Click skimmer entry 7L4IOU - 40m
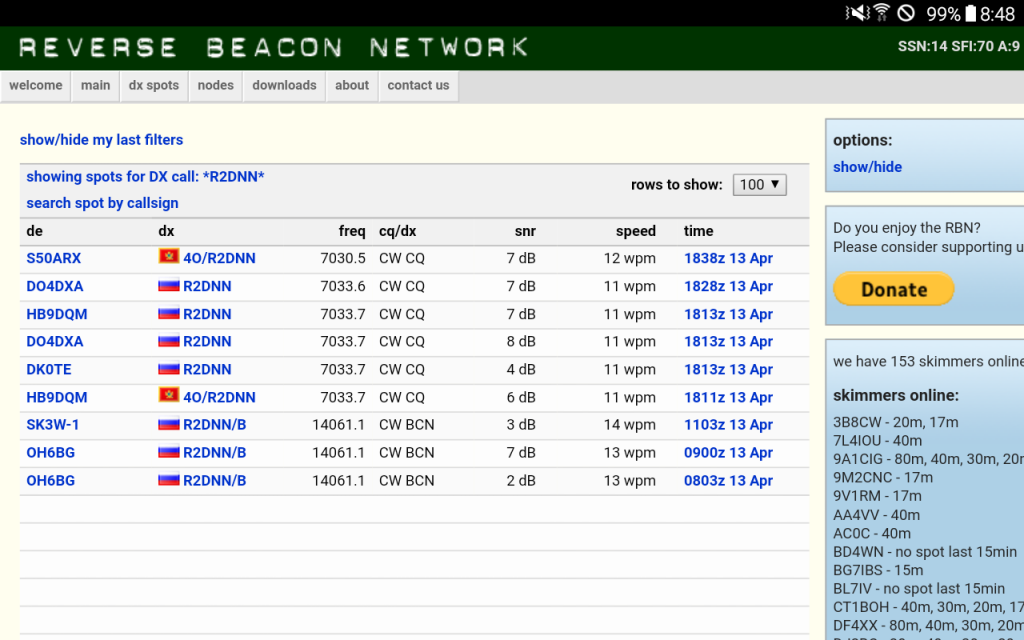 (x=877, y=440)
